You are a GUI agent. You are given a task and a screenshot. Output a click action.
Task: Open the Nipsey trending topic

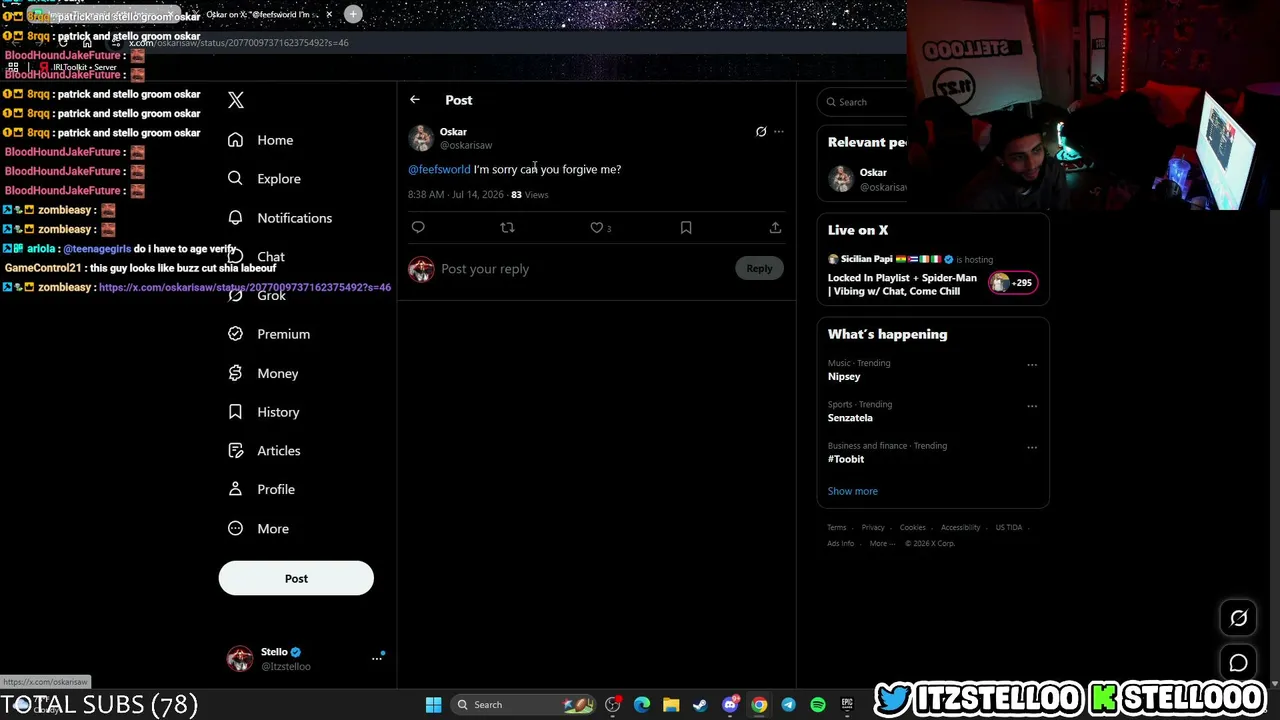click(x=844, y=377)
